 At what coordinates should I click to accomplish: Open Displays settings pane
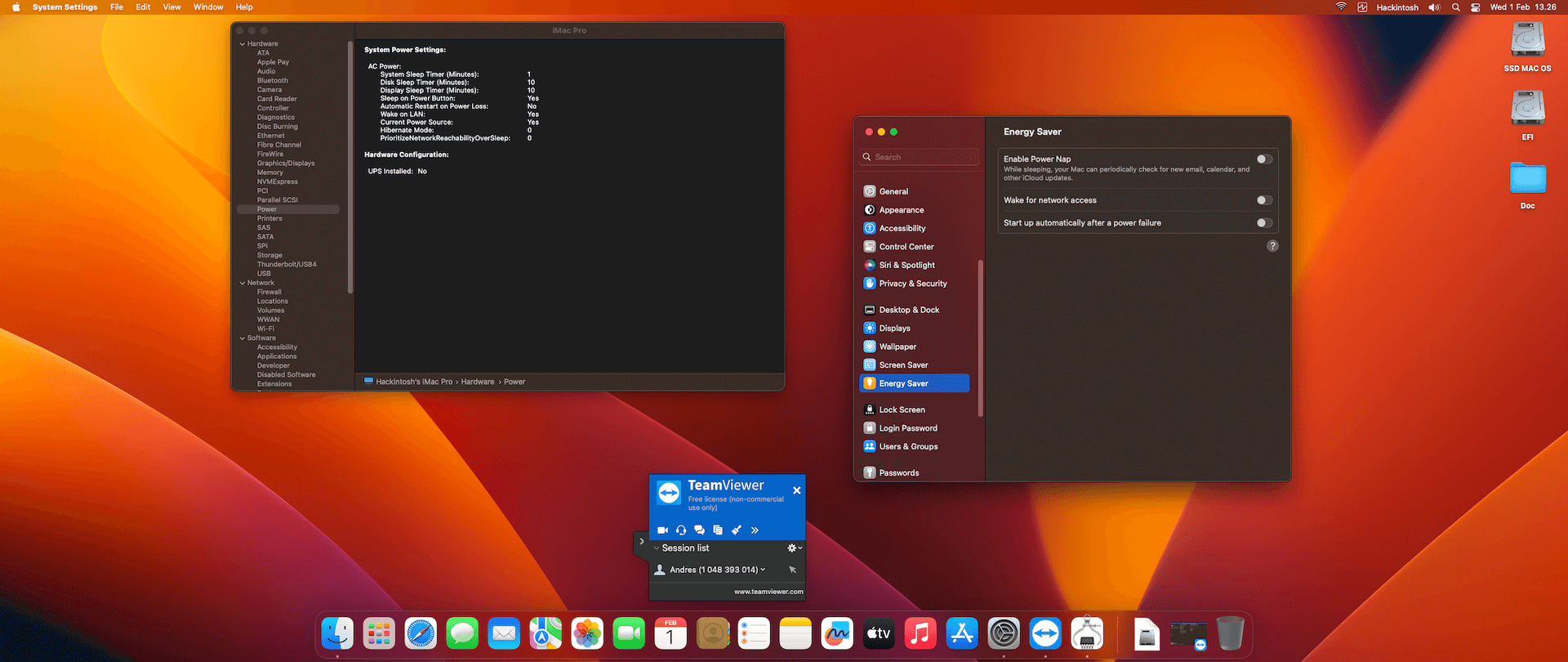tap(915, 329)
